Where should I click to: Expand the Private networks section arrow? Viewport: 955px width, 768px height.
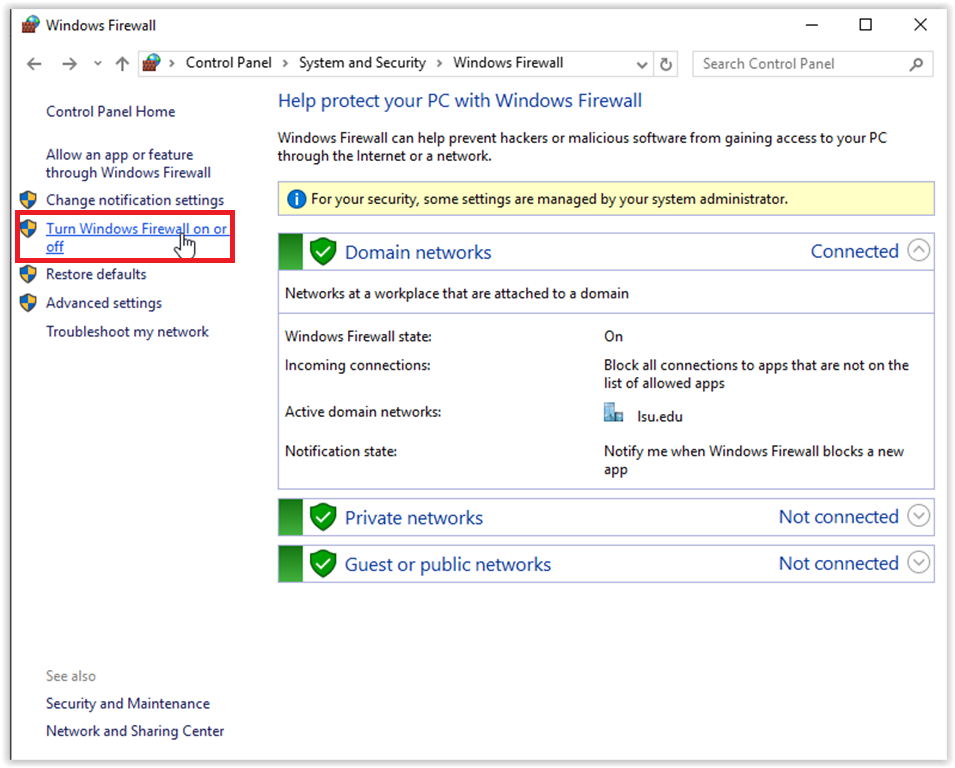click(918, 515)
